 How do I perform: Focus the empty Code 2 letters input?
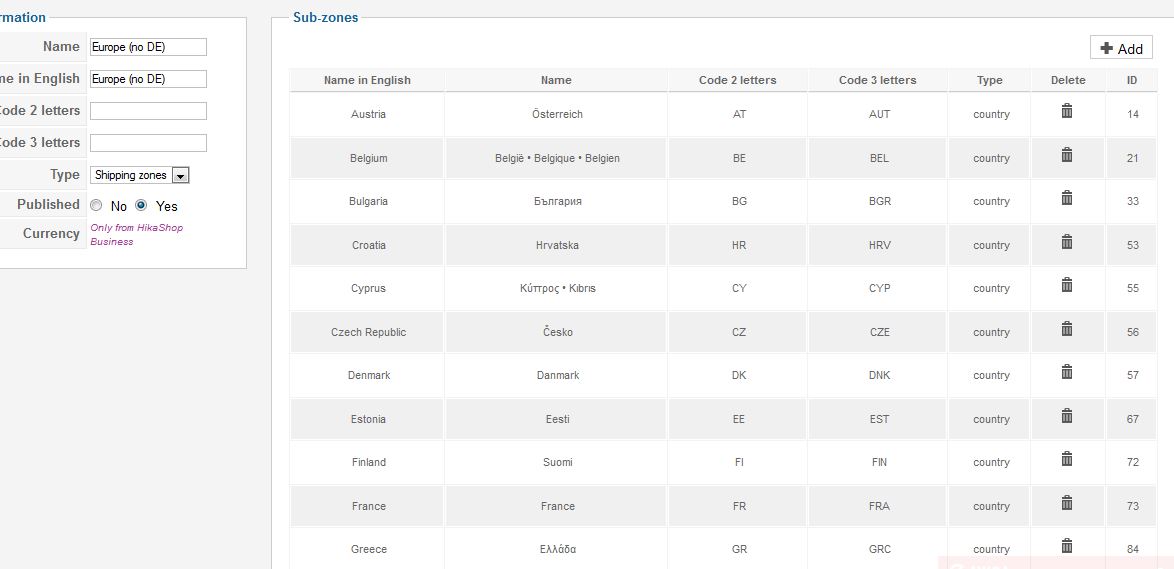[148, 111]
